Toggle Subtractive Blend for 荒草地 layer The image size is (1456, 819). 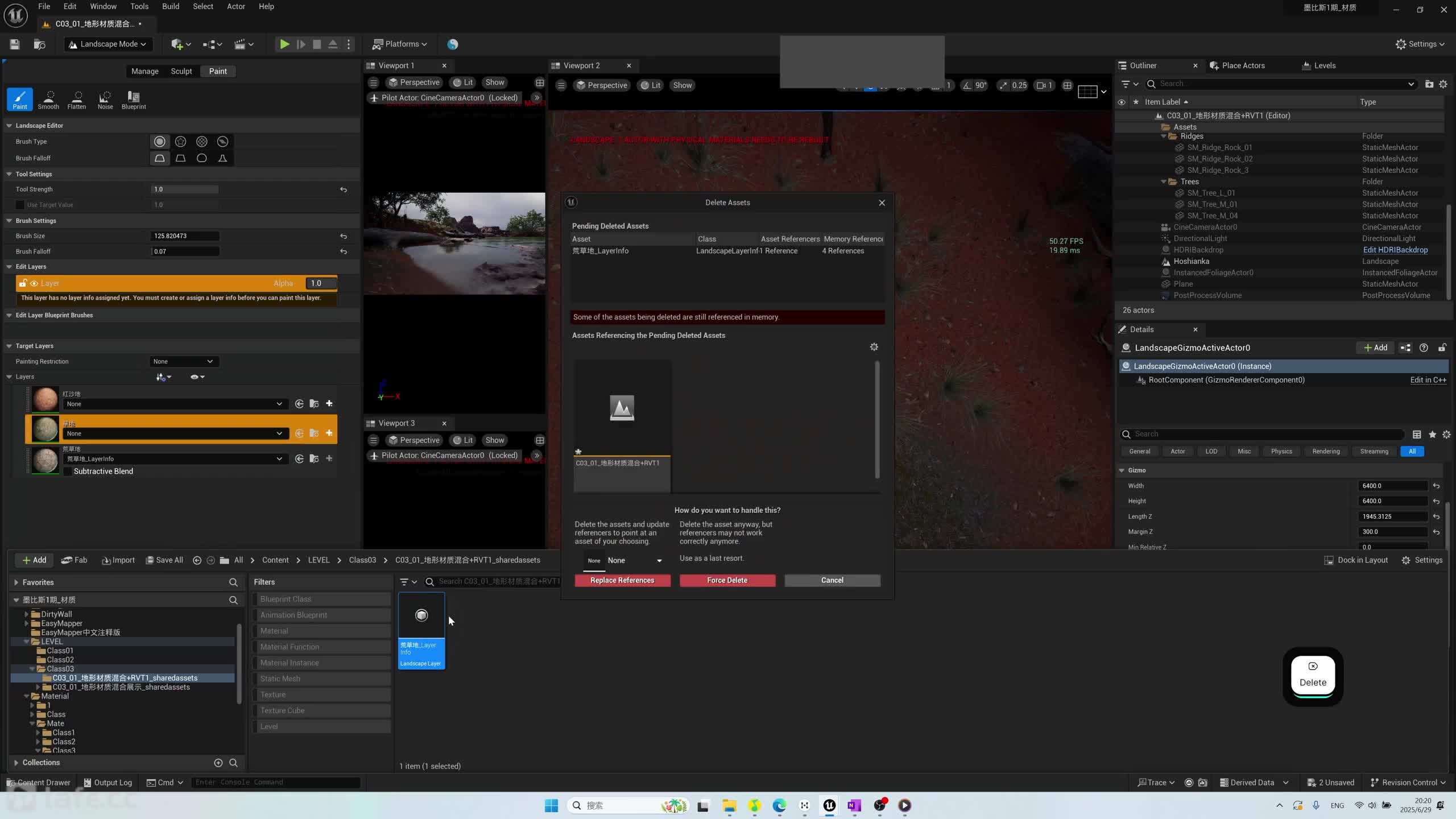(x=68, y=471)
